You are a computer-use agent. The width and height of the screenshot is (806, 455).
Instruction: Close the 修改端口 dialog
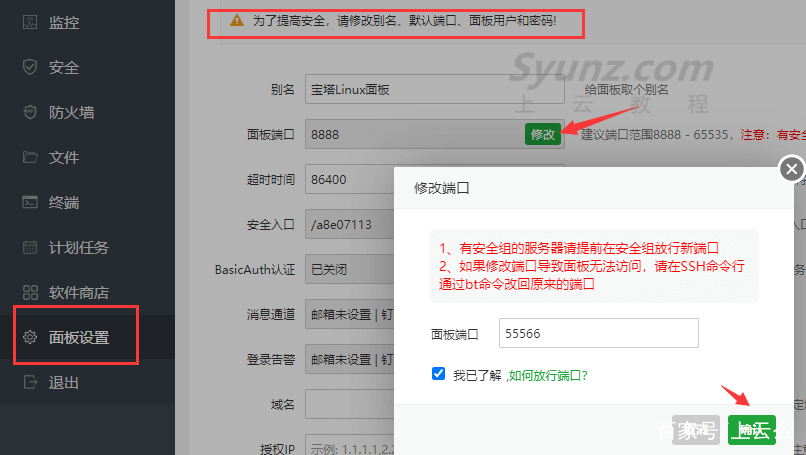(x=792, y=169)
